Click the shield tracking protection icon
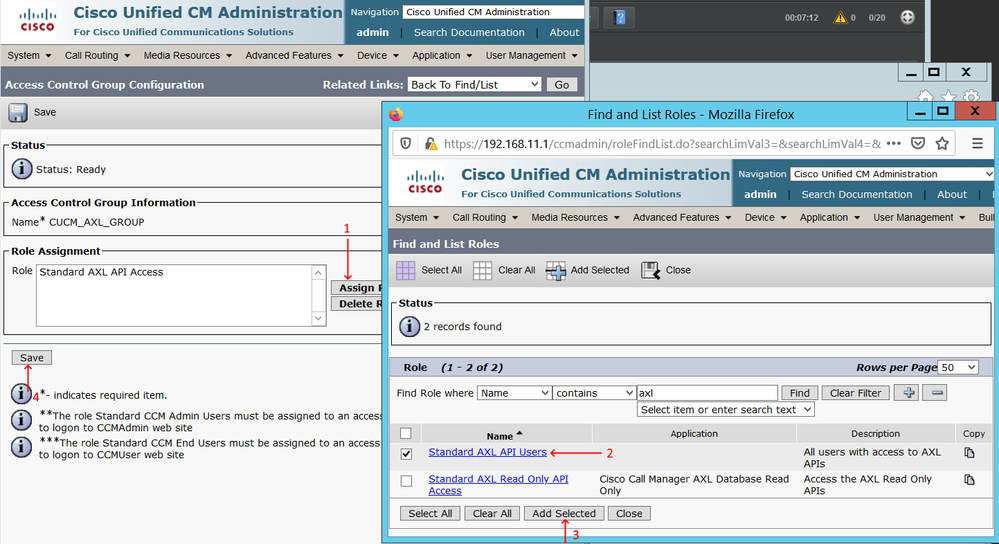This screenshot has width=999, height=544. point(406,144)
